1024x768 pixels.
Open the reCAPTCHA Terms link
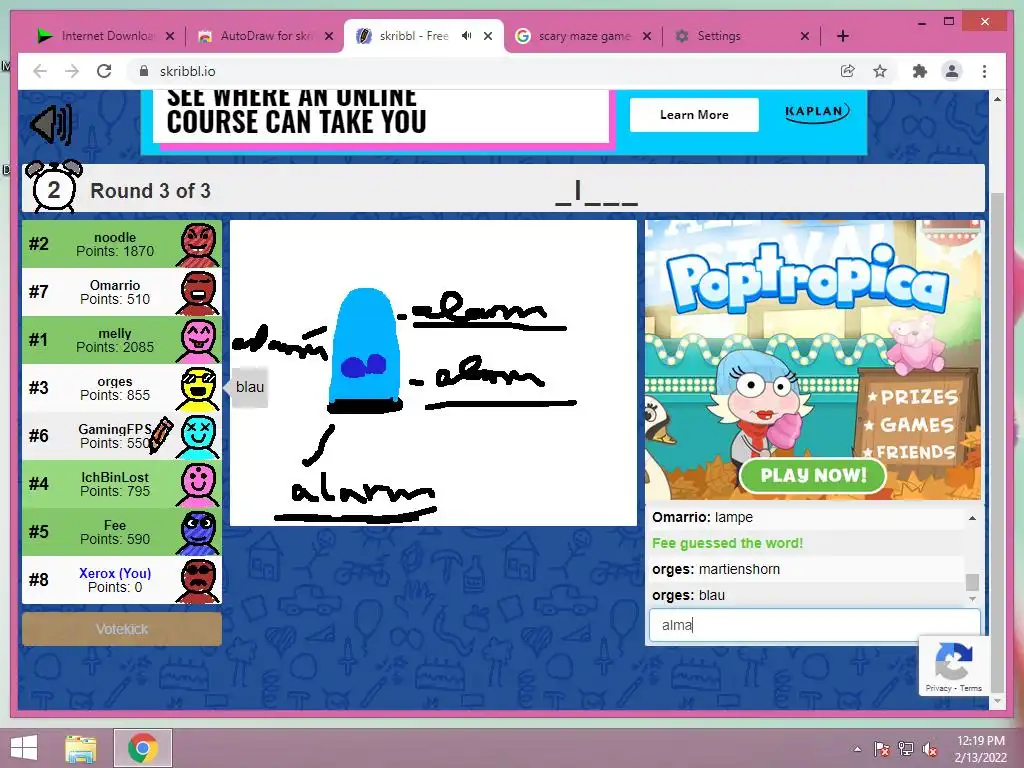pos(970,688)
